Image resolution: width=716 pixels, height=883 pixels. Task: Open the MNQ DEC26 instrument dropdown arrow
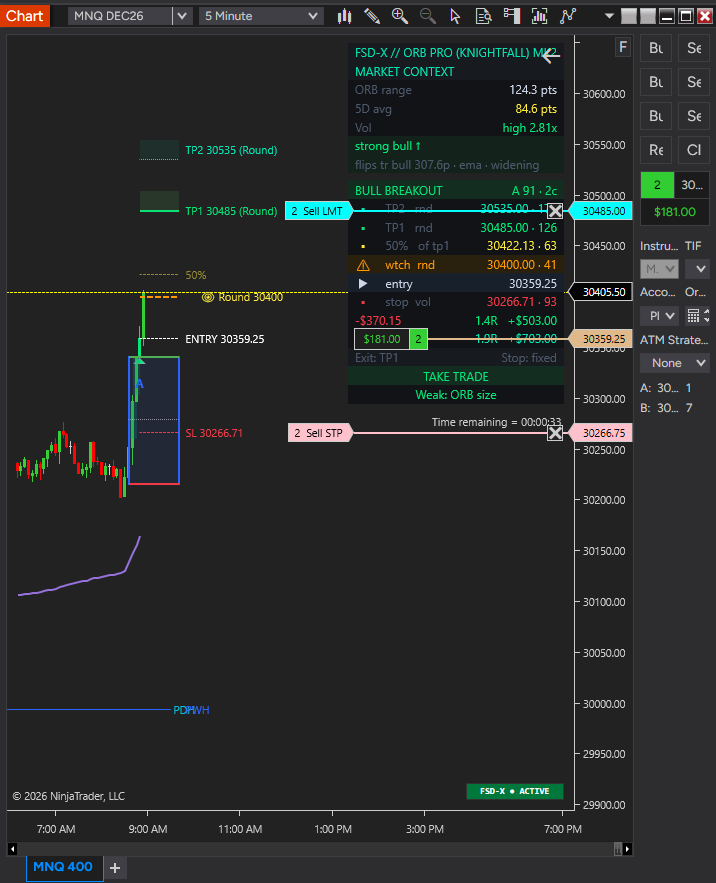click(182, 16)
